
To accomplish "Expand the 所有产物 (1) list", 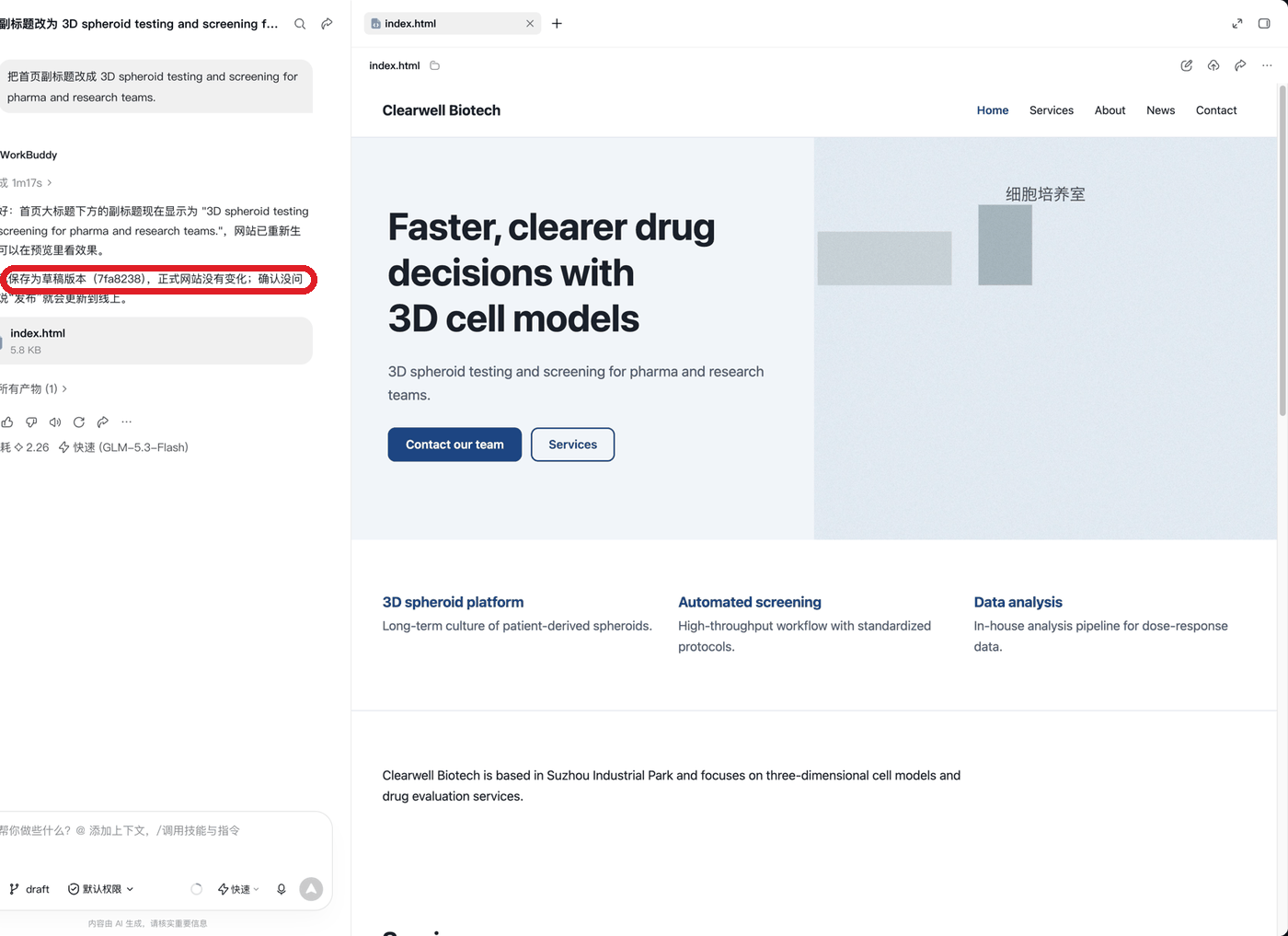I will point(33,389).
